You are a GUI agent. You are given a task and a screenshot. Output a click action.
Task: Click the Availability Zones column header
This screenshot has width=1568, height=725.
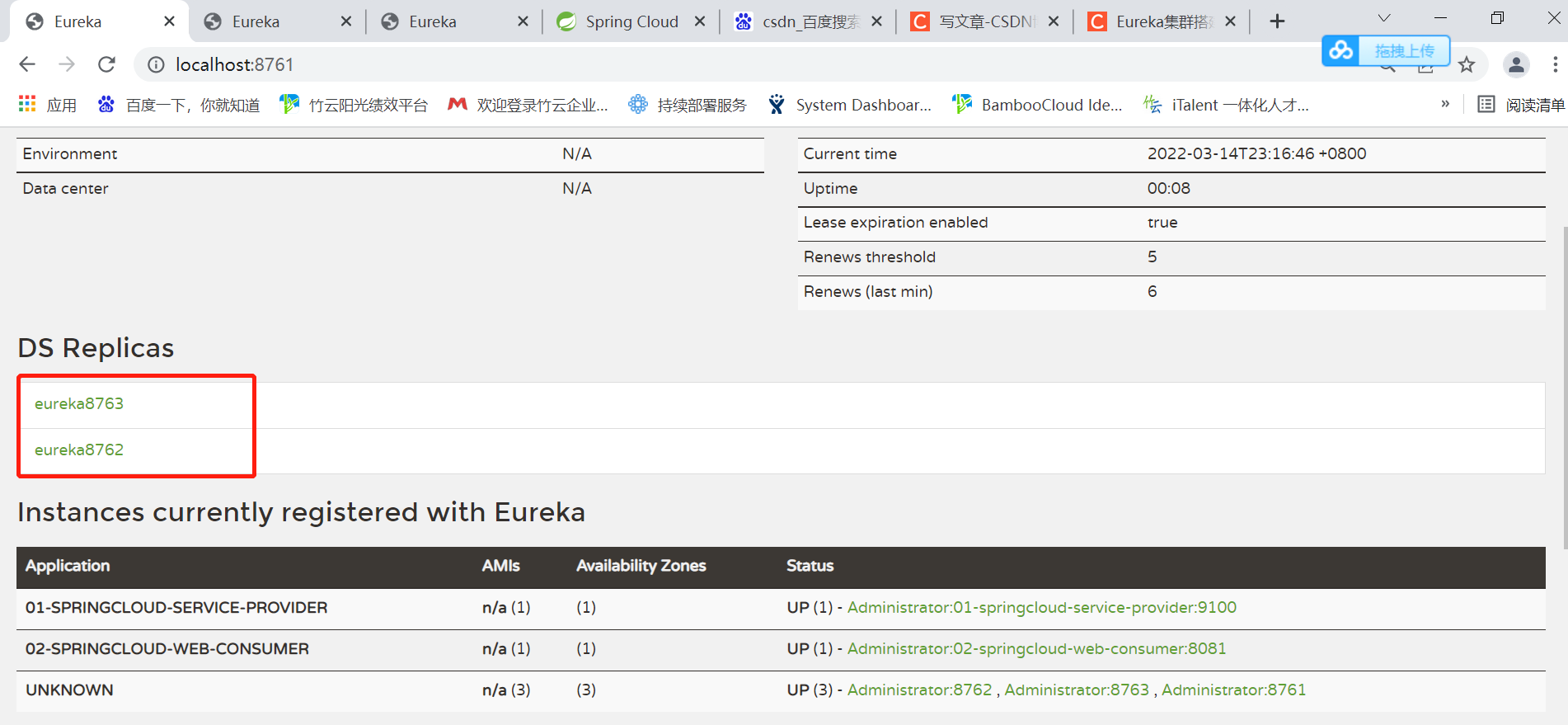[x=641, y=566]
